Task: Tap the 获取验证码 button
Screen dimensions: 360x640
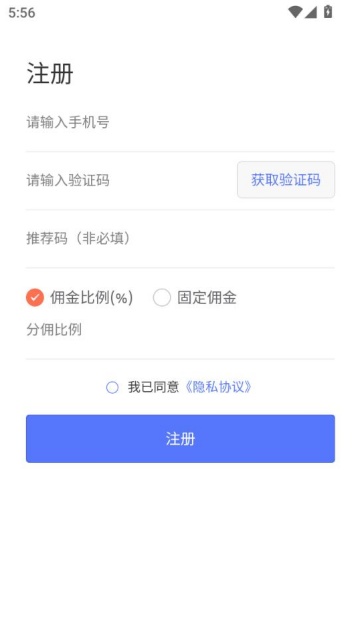Action: 286,180
